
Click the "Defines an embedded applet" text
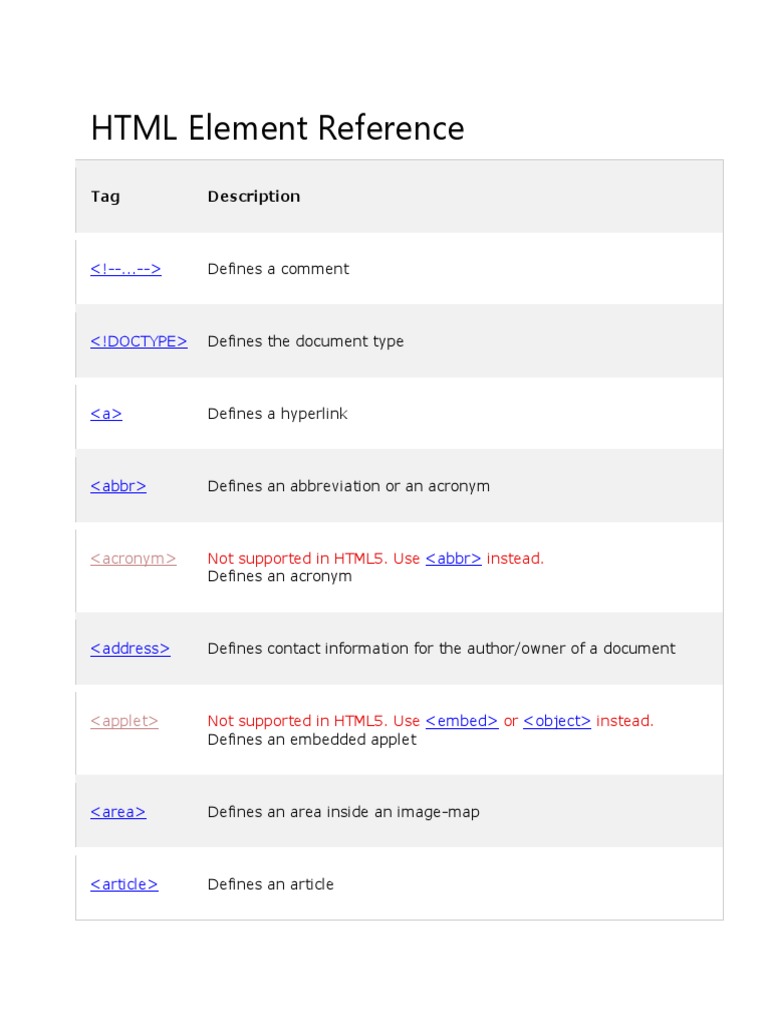311,740
